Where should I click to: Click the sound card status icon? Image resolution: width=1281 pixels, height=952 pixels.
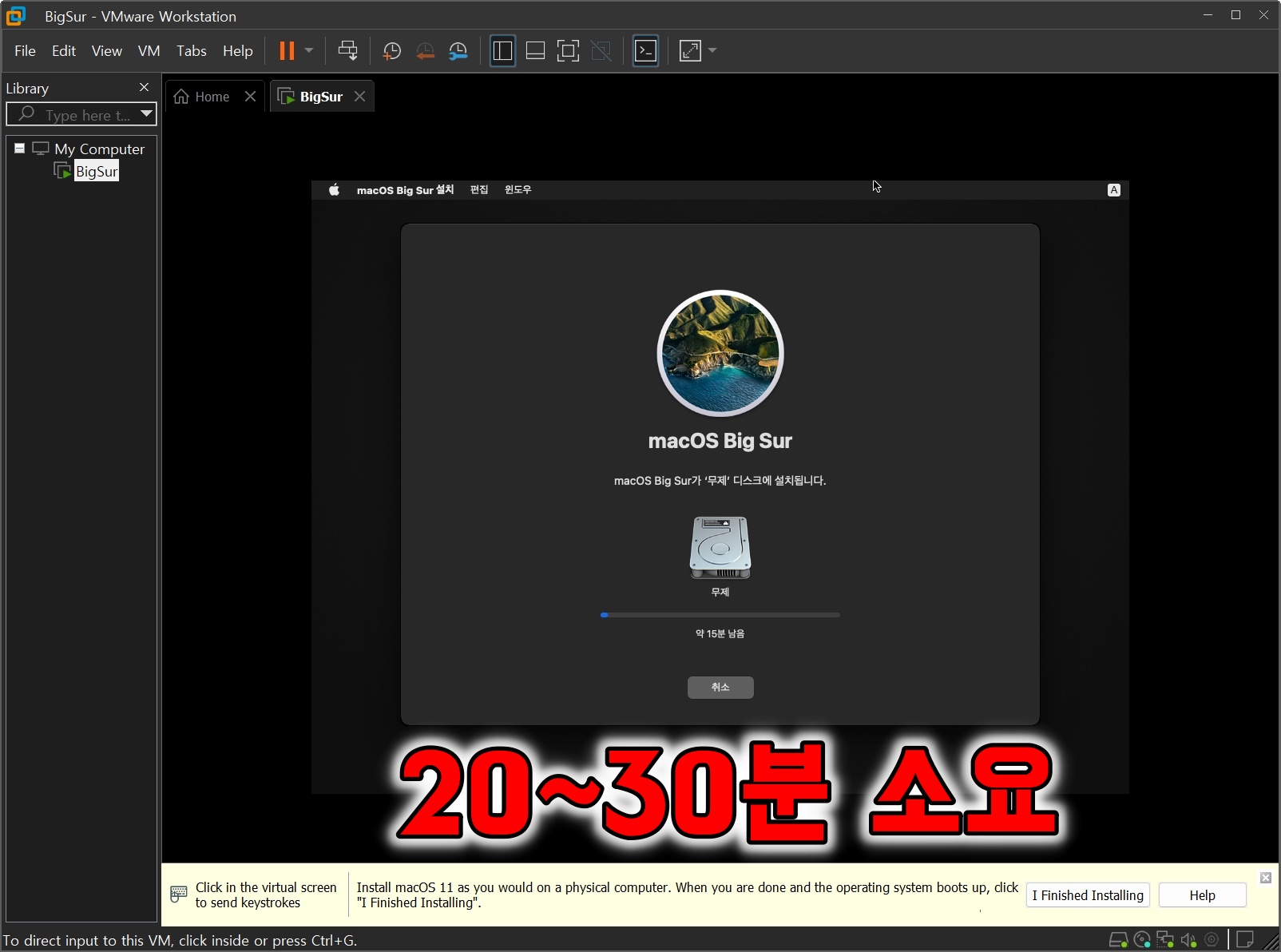[x=1188, y=940]
